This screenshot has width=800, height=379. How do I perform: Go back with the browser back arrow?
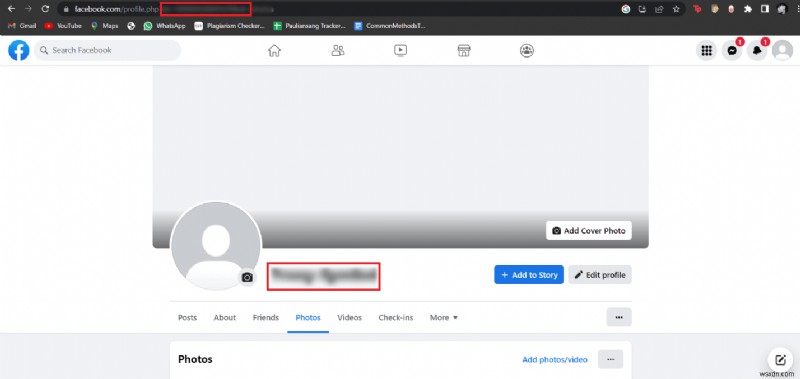(x=12, y=9)
